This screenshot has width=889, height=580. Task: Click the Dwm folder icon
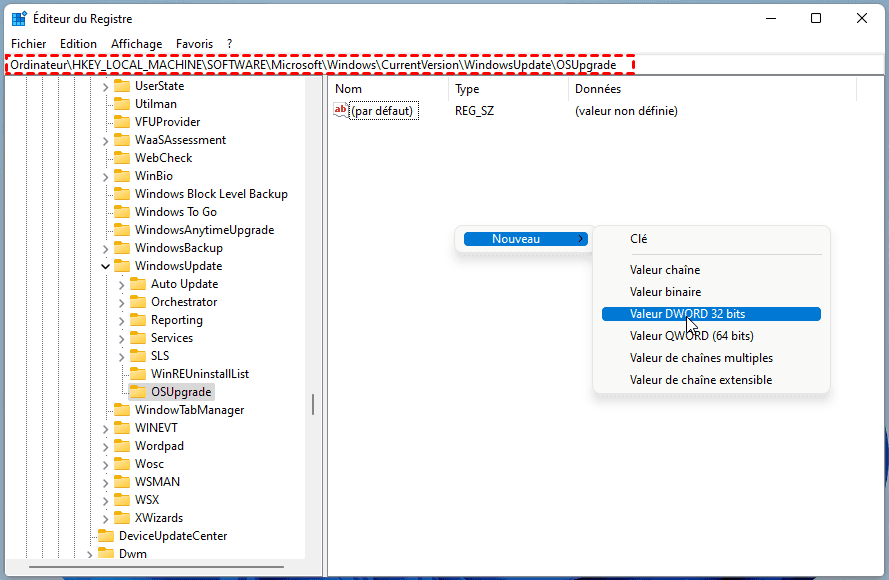tap(106, 554)
